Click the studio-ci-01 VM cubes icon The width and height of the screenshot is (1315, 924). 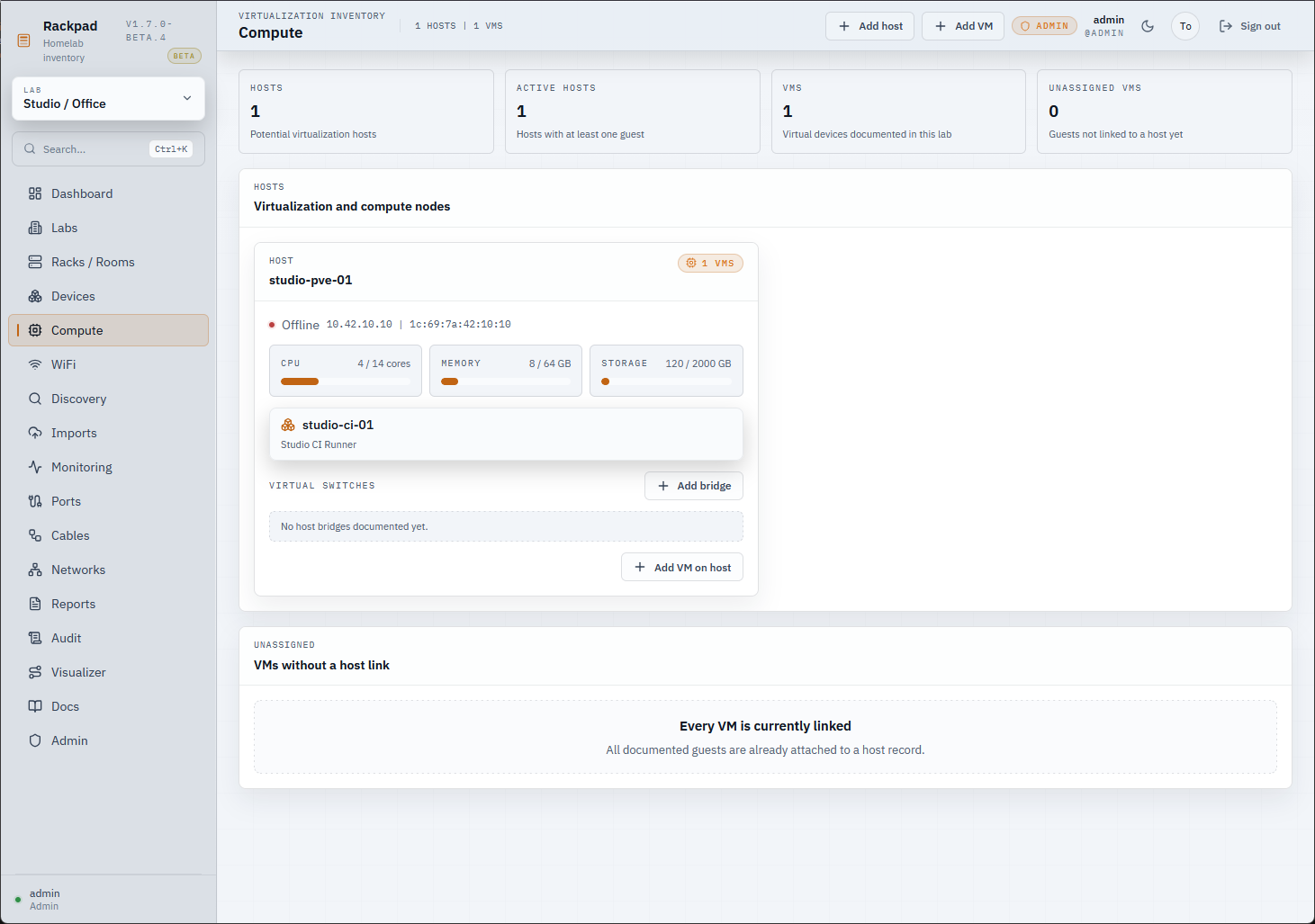288,425
